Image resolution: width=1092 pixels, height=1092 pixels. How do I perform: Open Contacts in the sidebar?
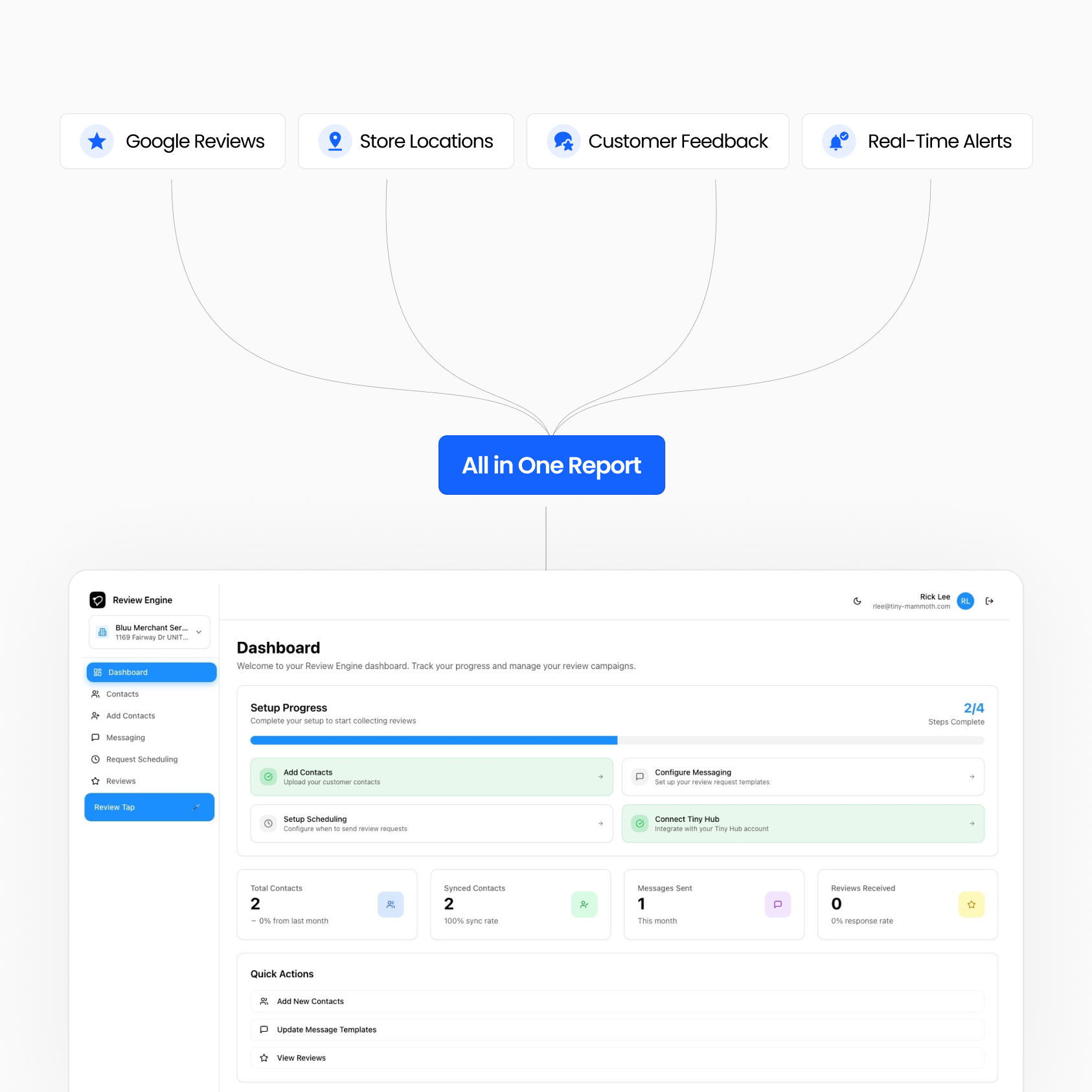(x=152, y=694)
